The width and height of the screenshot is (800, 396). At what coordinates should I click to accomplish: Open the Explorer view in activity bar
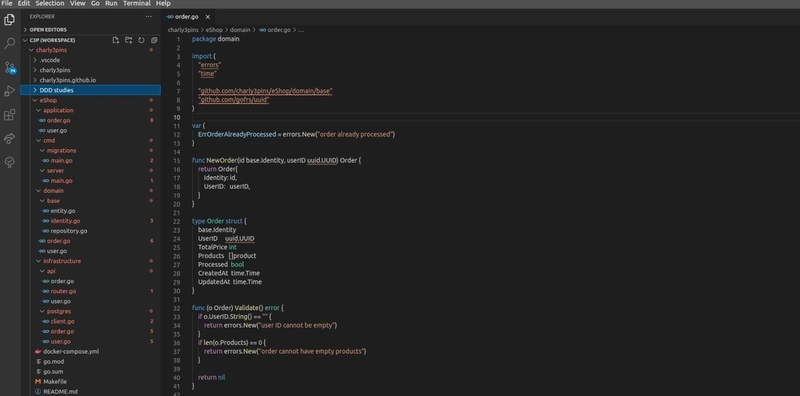tap(9, 20)
